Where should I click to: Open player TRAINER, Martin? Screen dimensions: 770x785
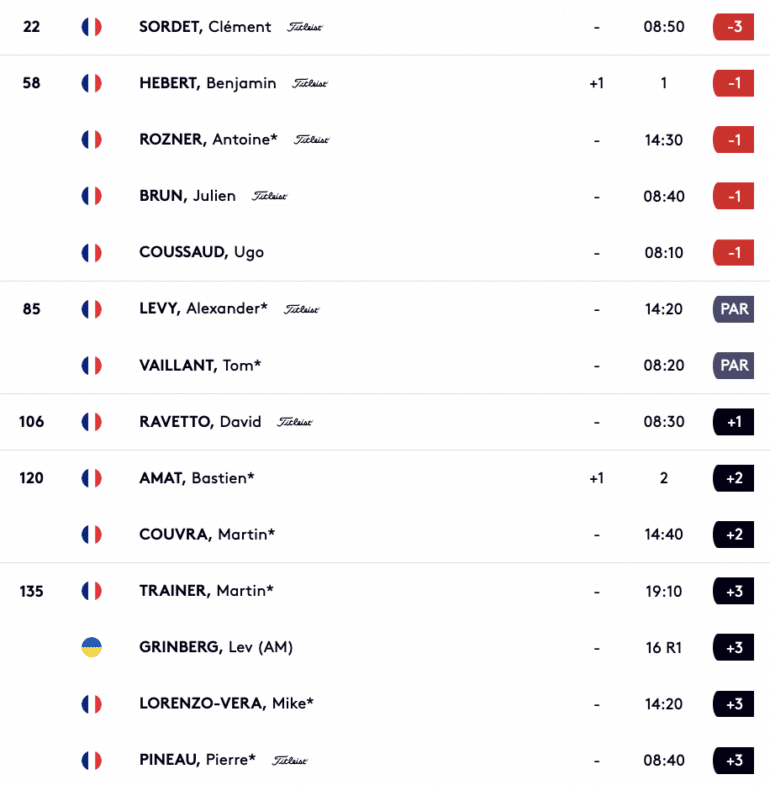pos(206,591)
